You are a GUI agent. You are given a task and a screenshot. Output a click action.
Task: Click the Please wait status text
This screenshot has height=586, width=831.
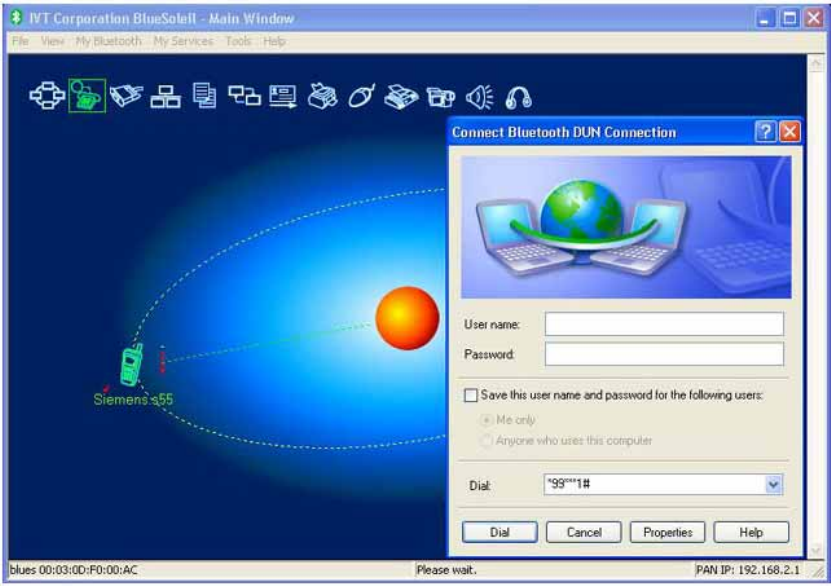(446, 570)
